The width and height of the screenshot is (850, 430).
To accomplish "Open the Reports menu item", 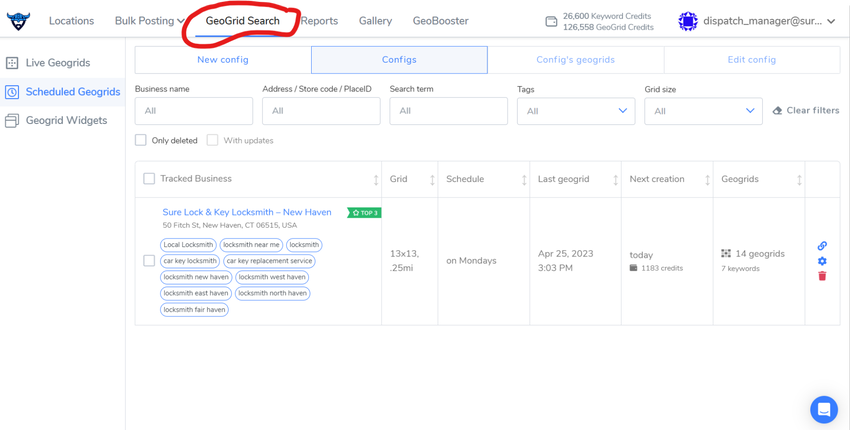I will (x=319, y=21).
